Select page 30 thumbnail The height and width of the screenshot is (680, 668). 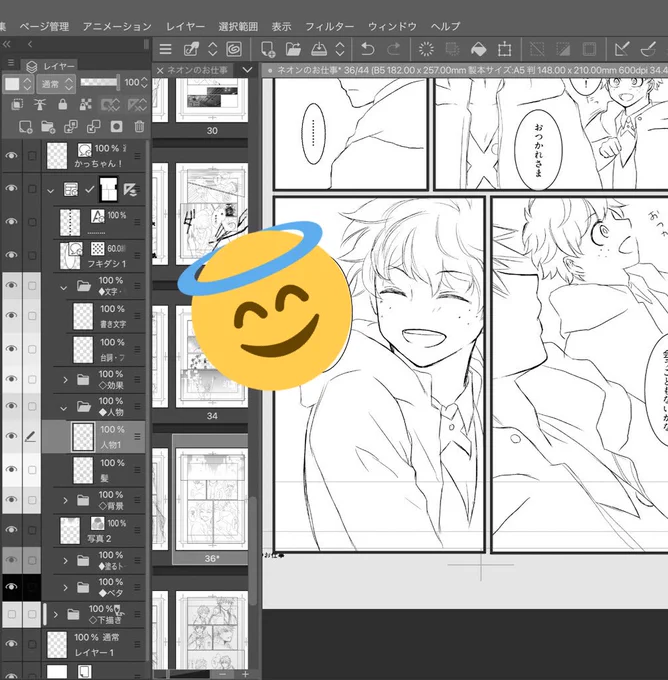click(212, 99)
